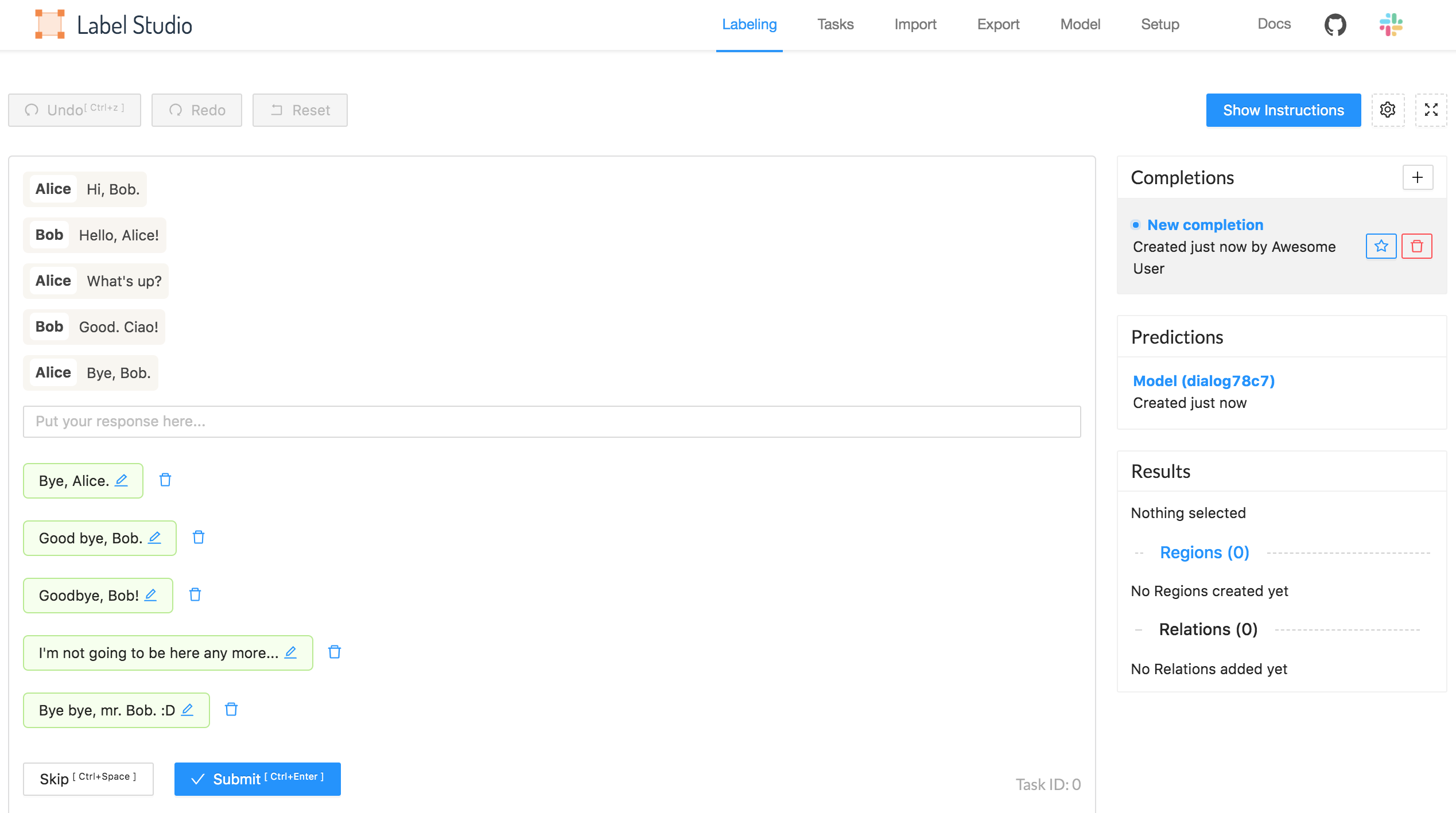Switch to the Tasks tab

(835, 25)
